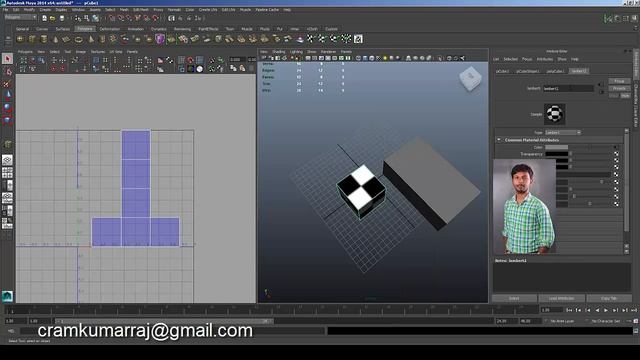Open the Shading menu in the viewport panel

point(279,52)
